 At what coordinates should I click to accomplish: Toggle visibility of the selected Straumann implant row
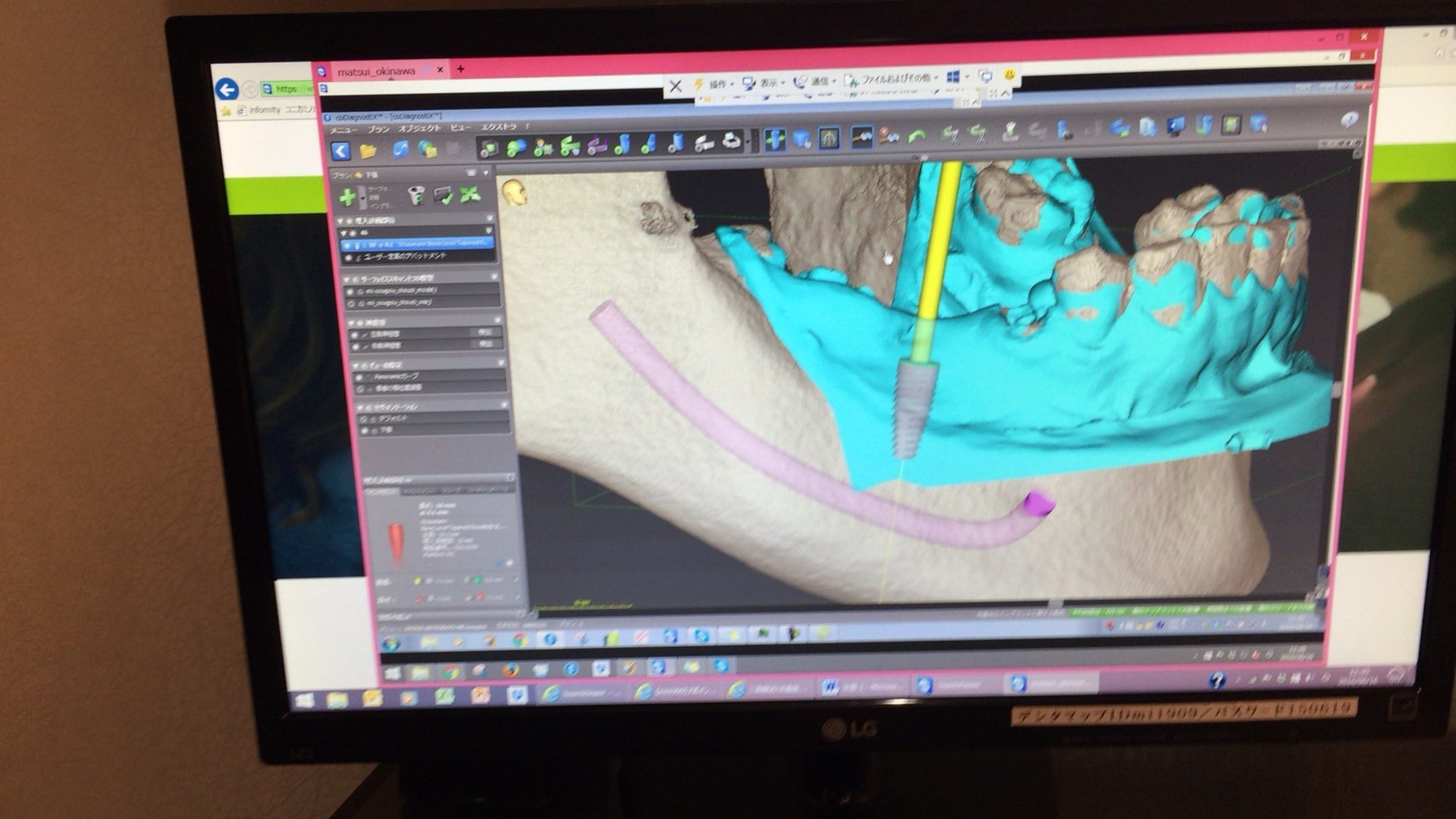pos(347,244)
